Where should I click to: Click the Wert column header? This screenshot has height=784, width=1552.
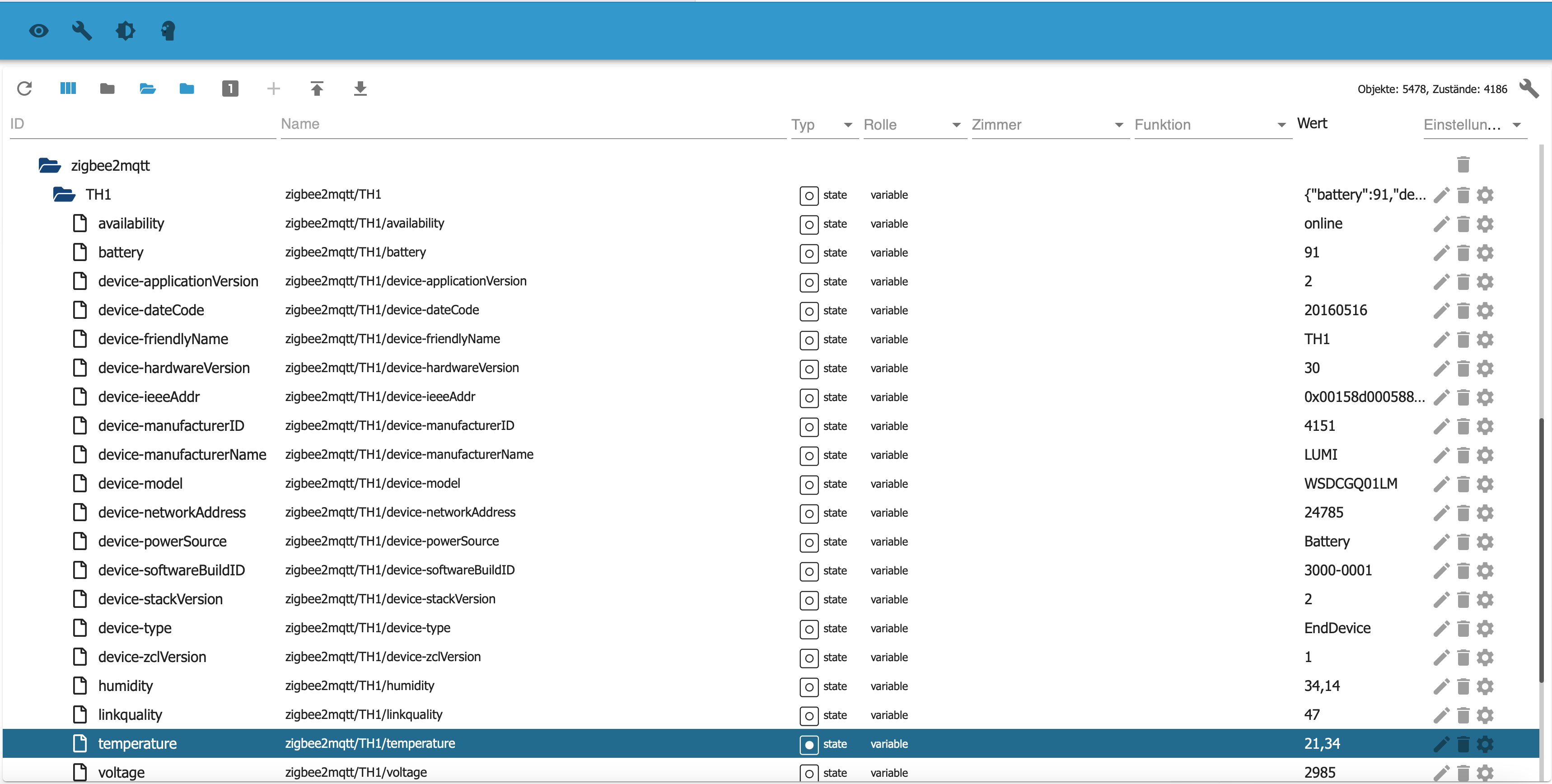pos(1312,124)
